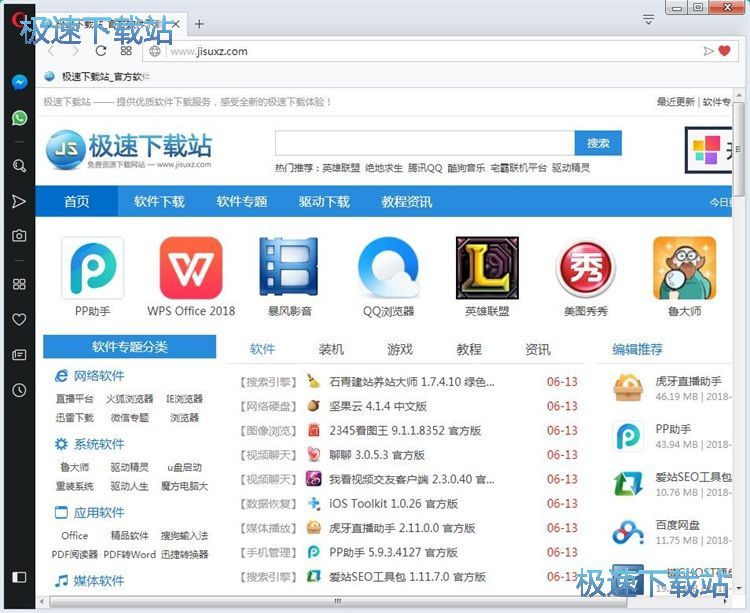Screen dimensions: 750x613
Task: Click the 最近更新 top link
Action: (675, 101)
